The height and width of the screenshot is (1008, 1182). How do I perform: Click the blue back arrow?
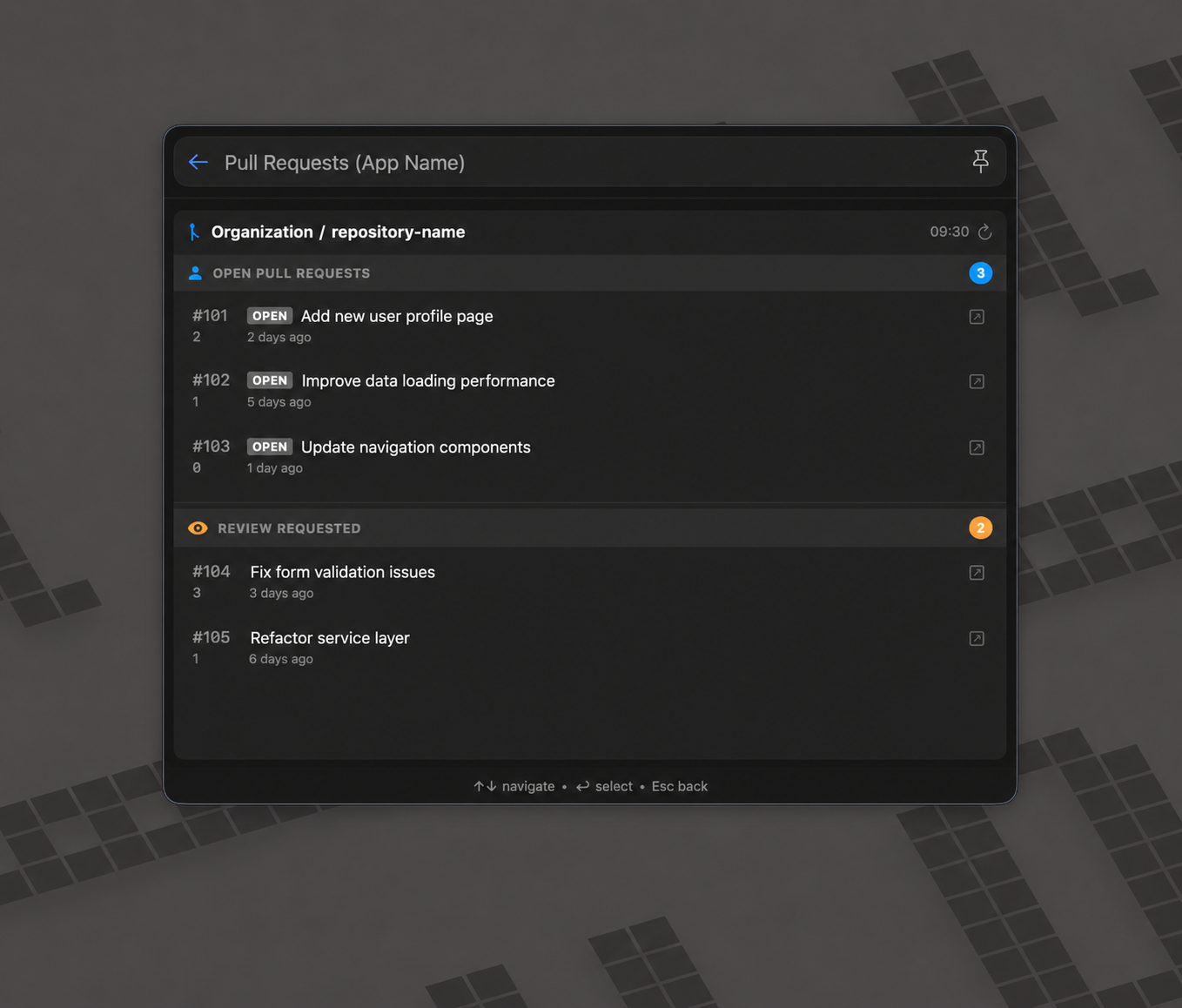(198, 162)
